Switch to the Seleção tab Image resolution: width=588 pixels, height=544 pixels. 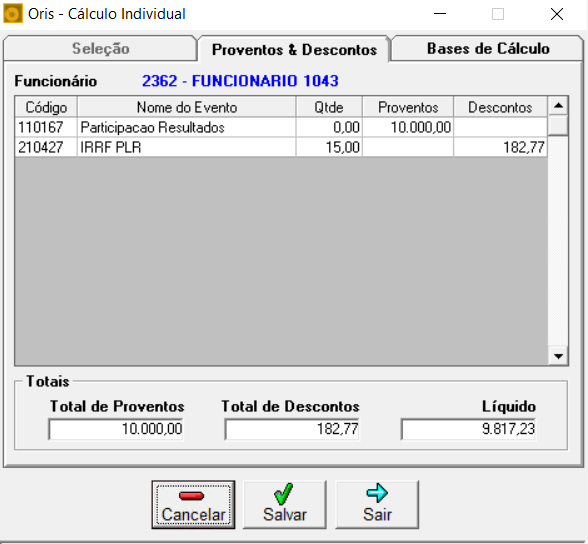point(100,49)
